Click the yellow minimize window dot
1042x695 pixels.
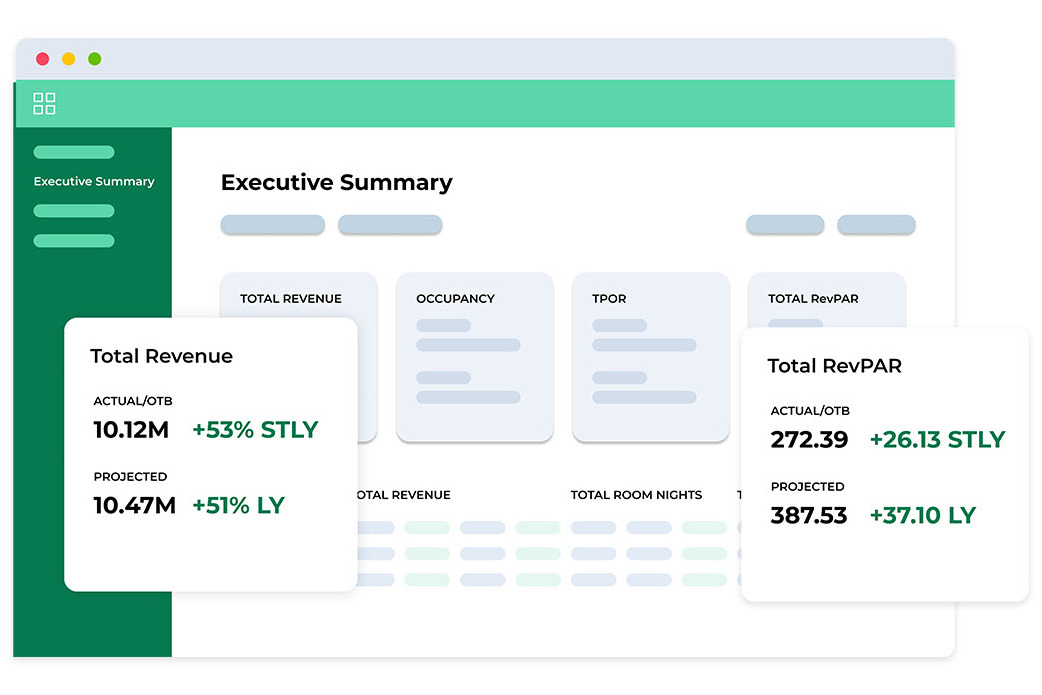(x=69, y=59)
